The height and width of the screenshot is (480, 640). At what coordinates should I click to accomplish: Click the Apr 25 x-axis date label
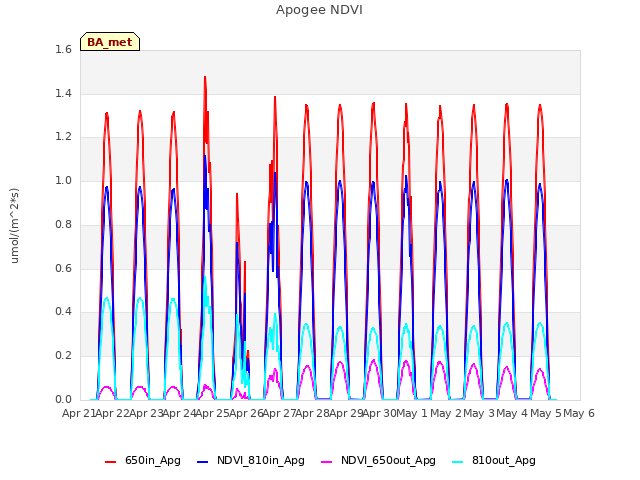(x=213, y=413)
